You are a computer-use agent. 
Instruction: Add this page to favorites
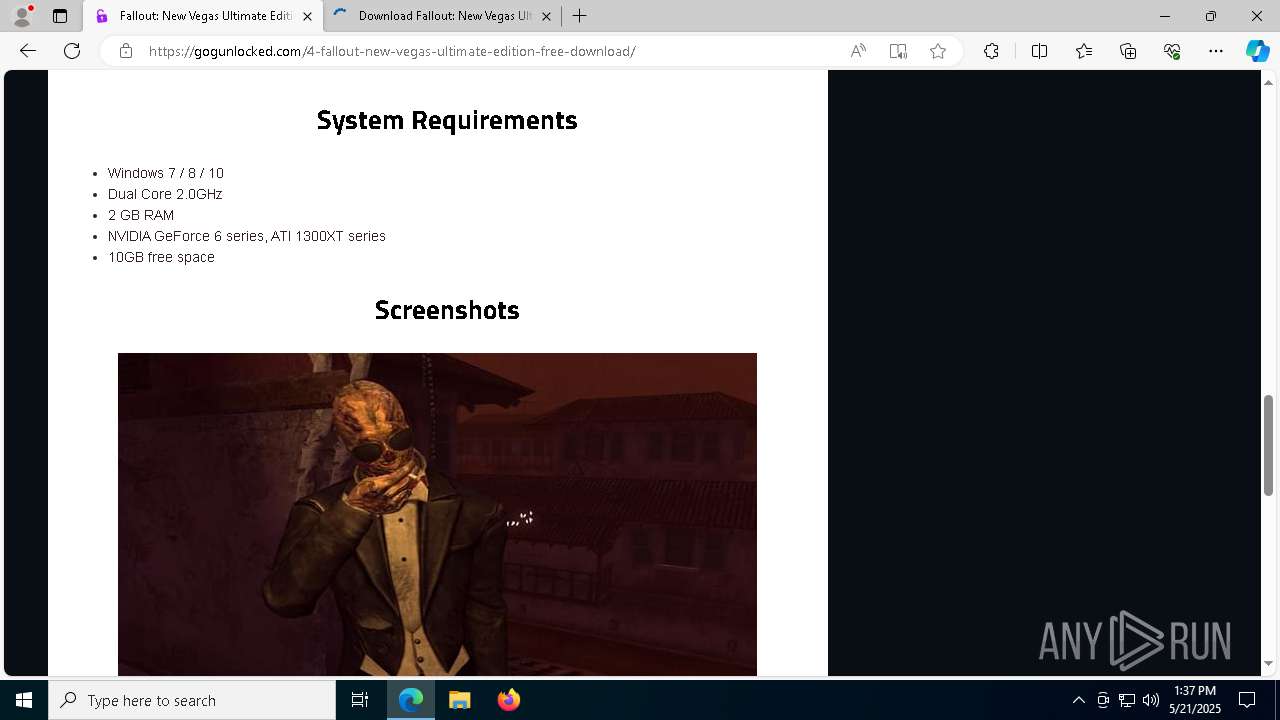point(938,51)
